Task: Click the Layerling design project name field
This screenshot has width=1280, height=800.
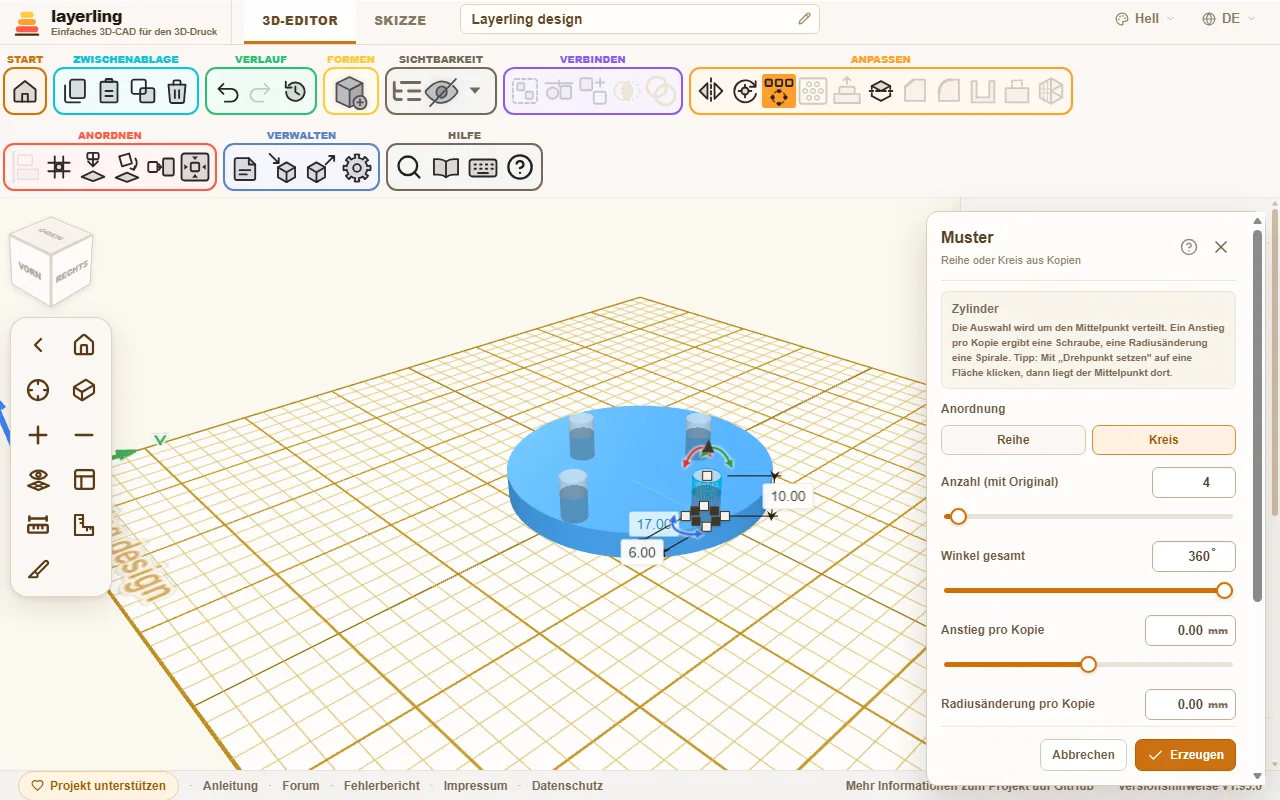Action: [x=640, y=19]
